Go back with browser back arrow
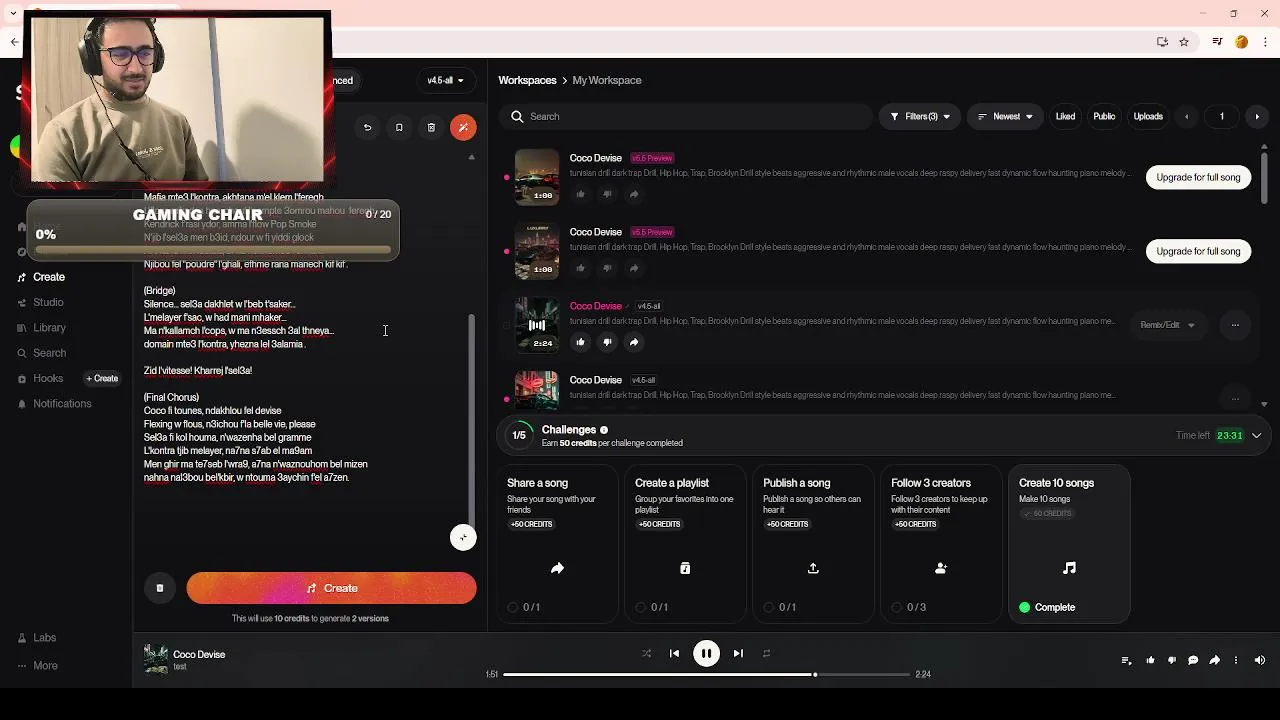1280x720 pixels. [x=14, y=42]
